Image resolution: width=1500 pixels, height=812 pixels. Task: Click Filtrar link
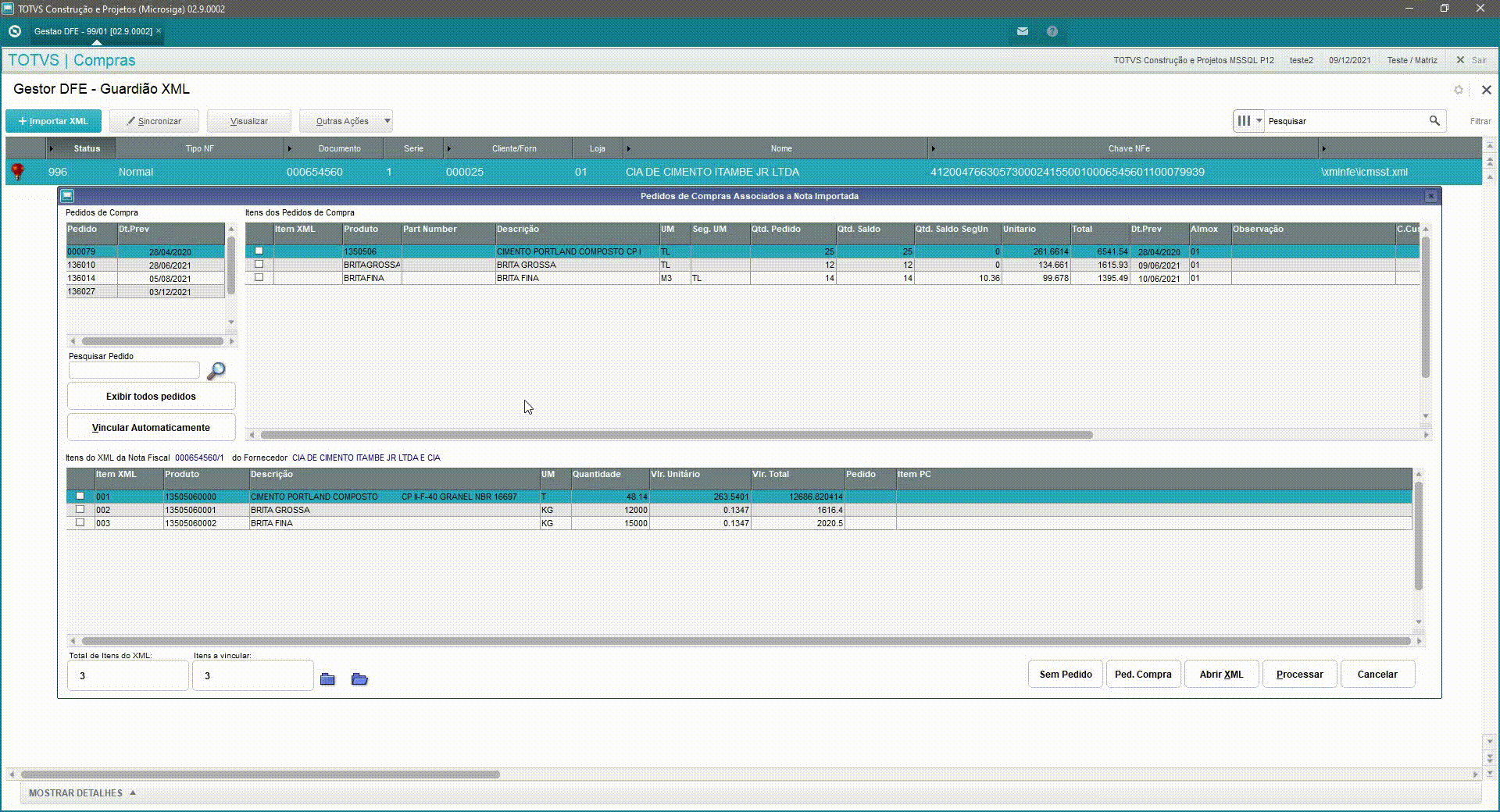coord(1480,121)
